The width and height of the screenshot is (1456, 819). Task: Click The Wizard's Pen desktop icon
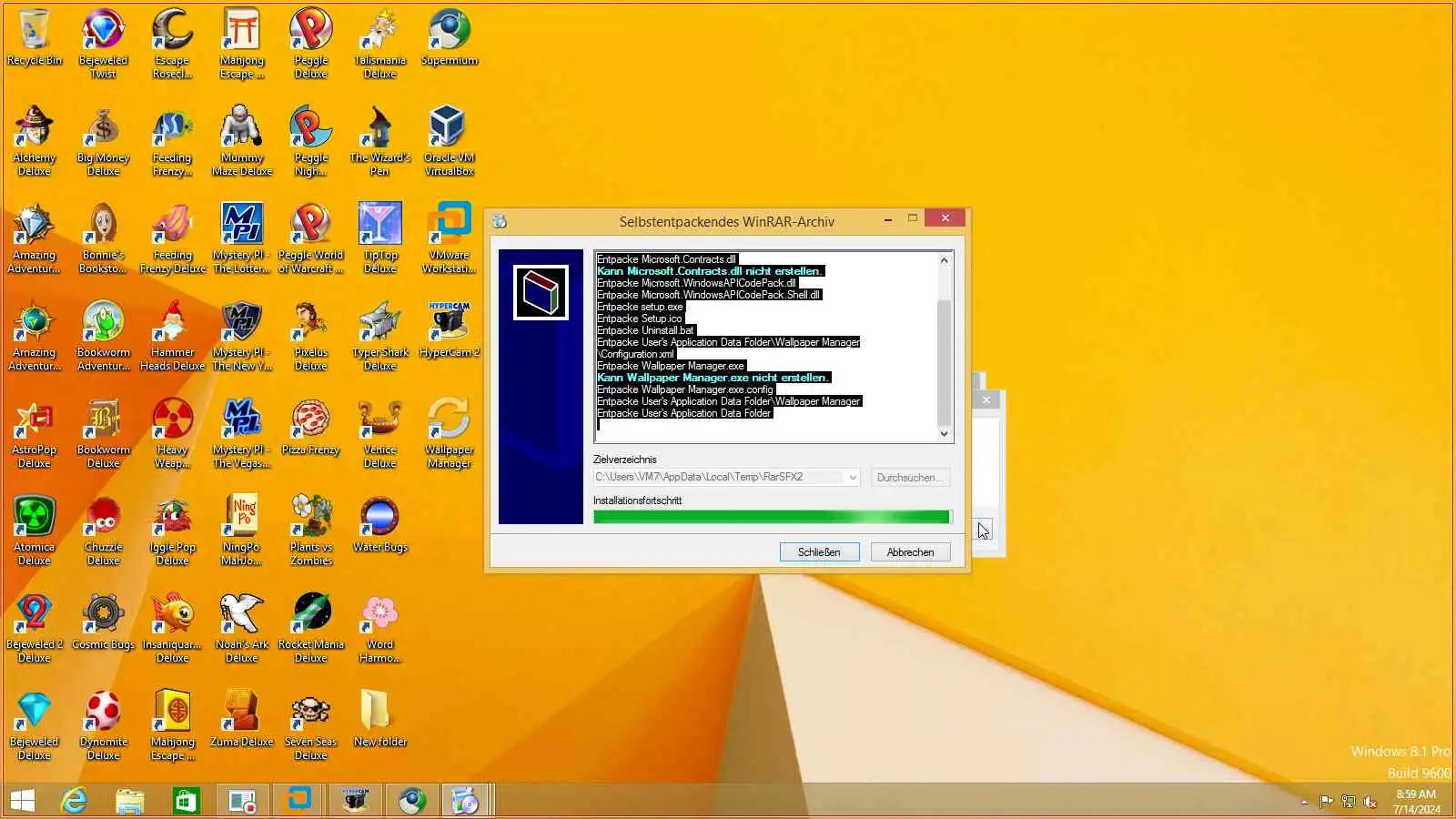tap(380, 141)
